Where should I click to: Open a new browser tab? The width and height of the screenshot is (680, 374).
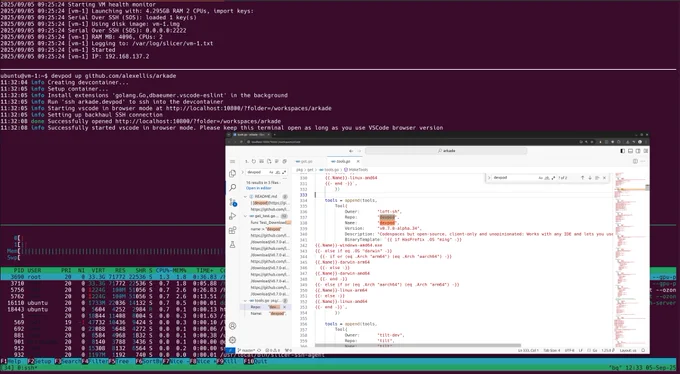click(275, 135)
